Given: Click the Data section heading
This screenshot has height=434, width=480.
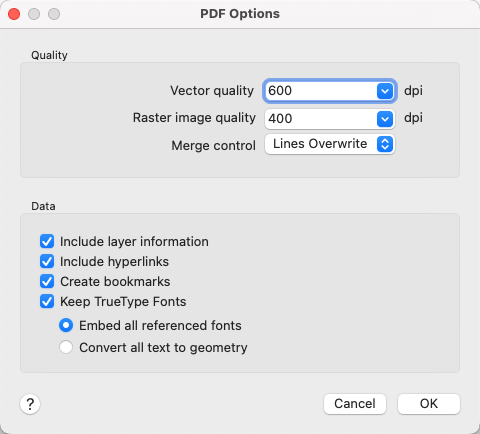Looking at the screenshot, I should [x=43, y=206].
